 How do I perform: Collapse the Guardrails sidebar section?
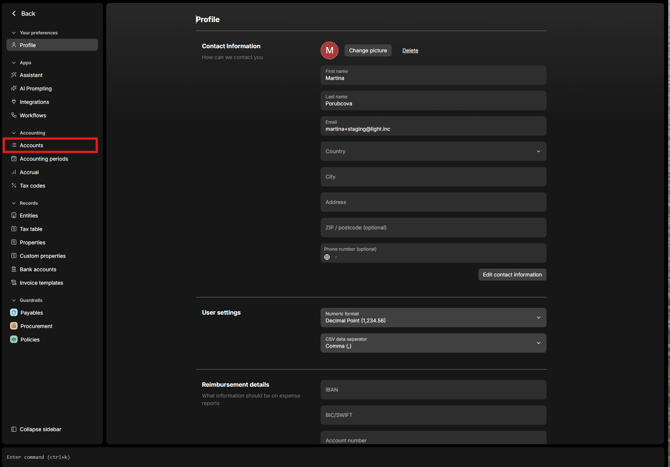(14, 300)
